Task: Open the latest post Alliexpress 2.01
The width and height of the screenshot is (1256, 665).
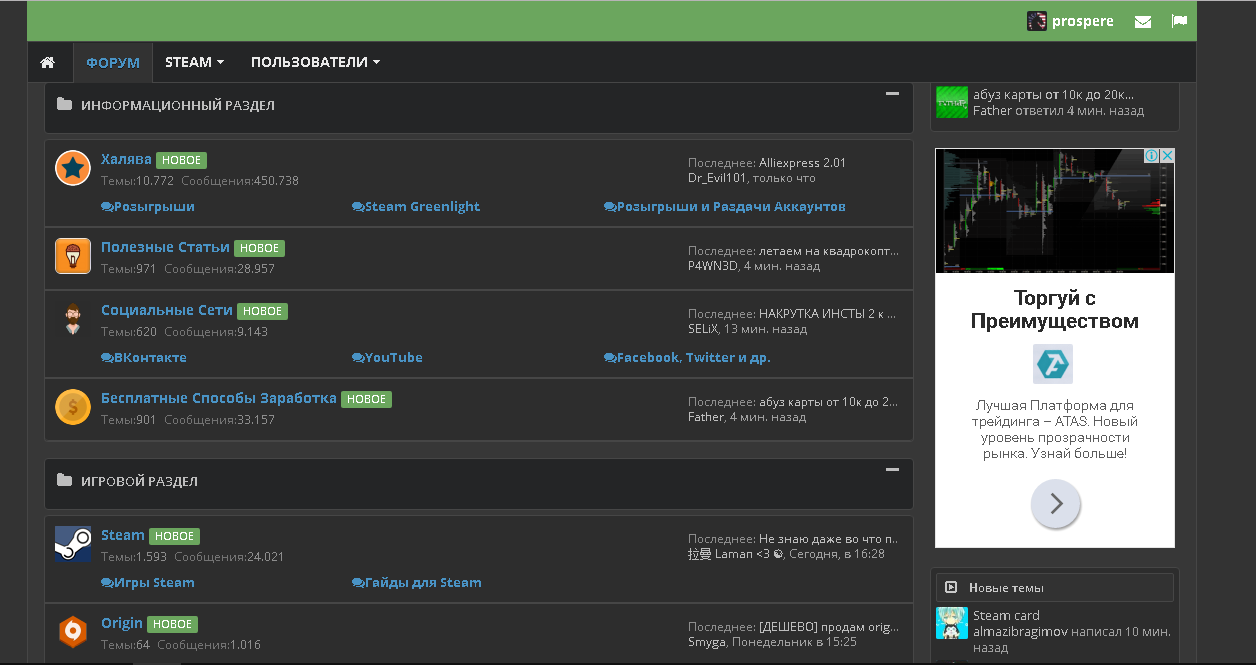Action: pos(802,162)
